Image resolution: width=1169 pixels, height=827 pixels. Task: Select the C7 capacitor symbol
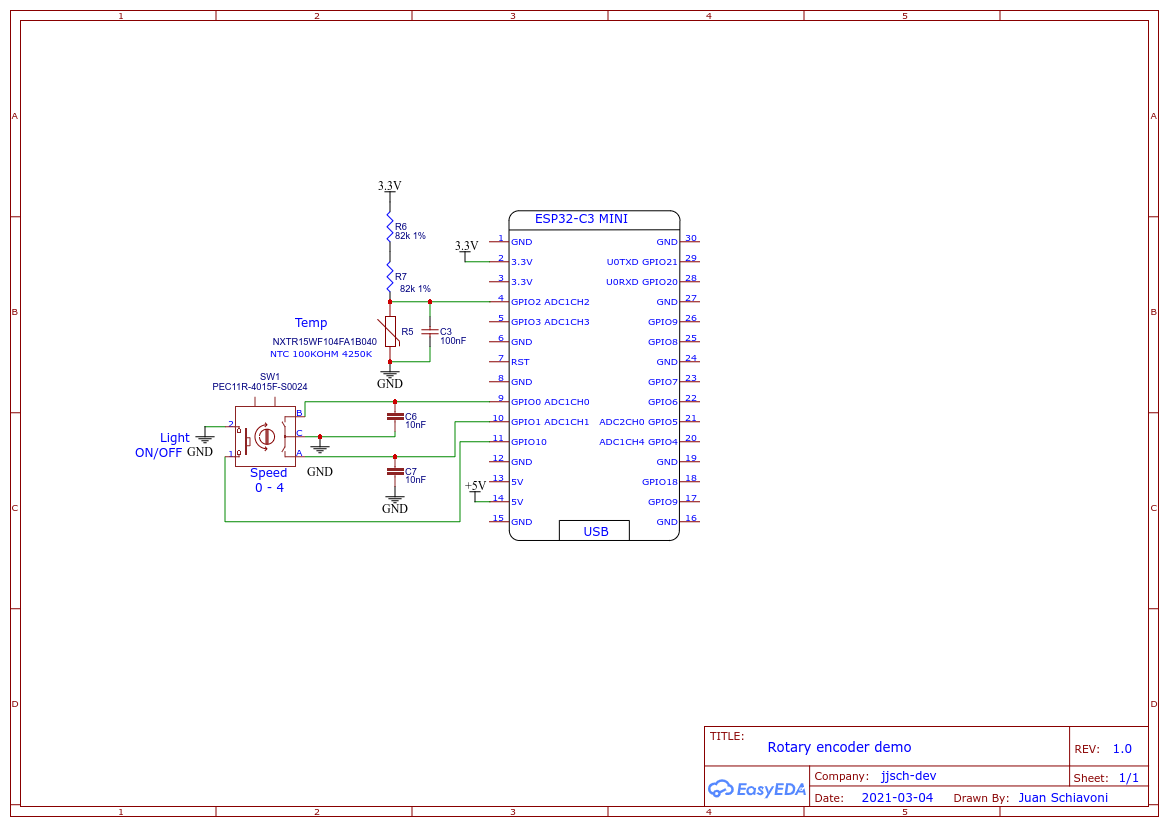395,471
